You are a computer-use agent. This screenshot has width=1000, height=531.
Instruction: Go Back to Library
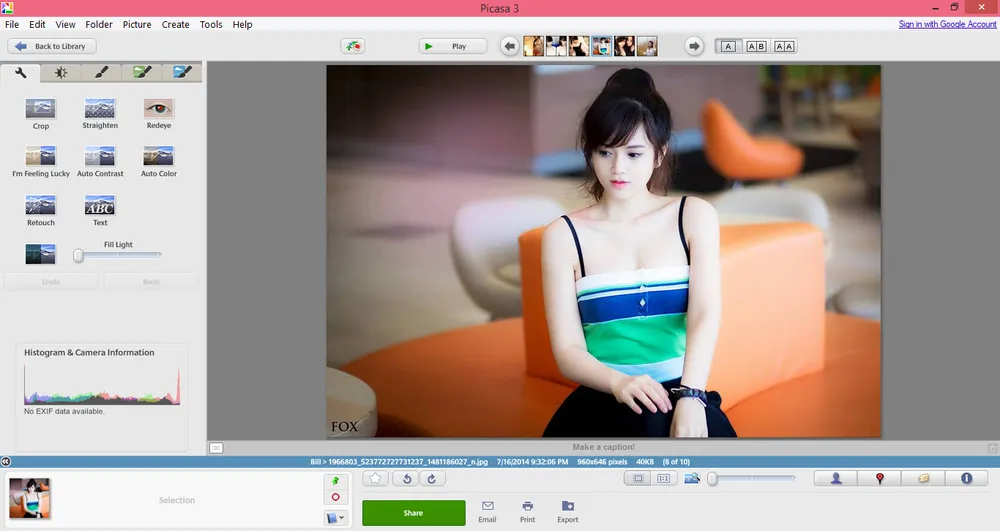52,47
